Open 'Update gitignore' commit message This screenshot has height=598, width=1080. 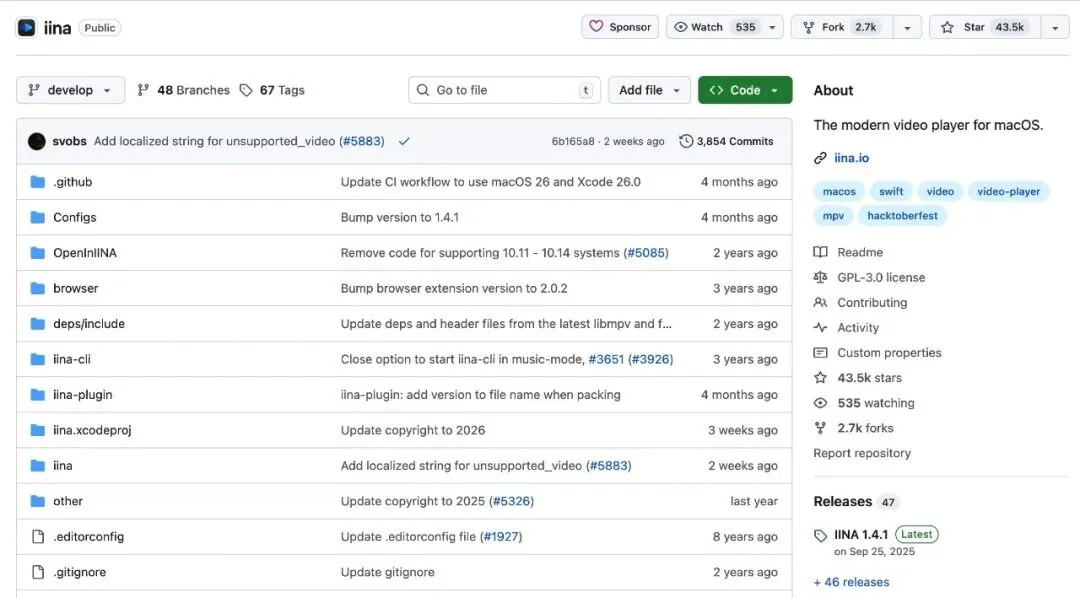pyautogui.click(x=388, y=572)
